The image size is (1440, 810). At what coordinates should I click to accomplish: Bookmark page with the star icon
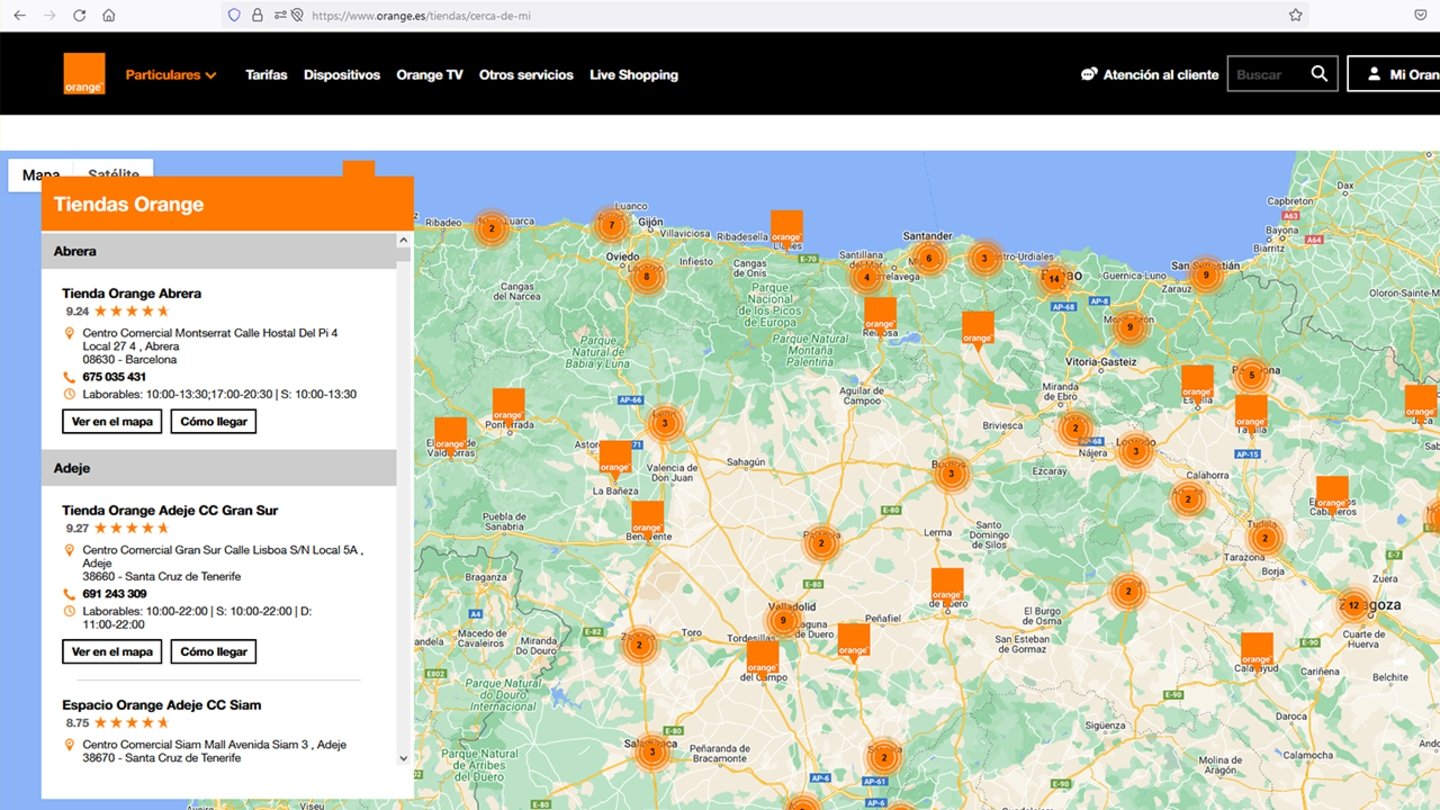[1296, 15]
